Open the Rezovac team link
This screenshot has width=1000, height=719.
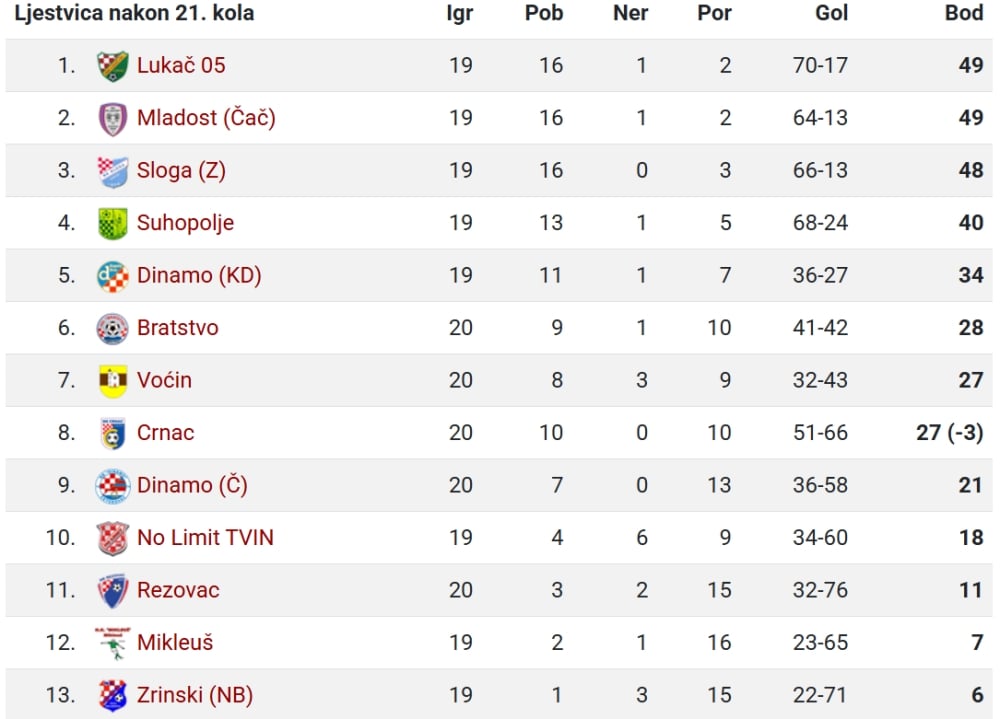(179, 589)
